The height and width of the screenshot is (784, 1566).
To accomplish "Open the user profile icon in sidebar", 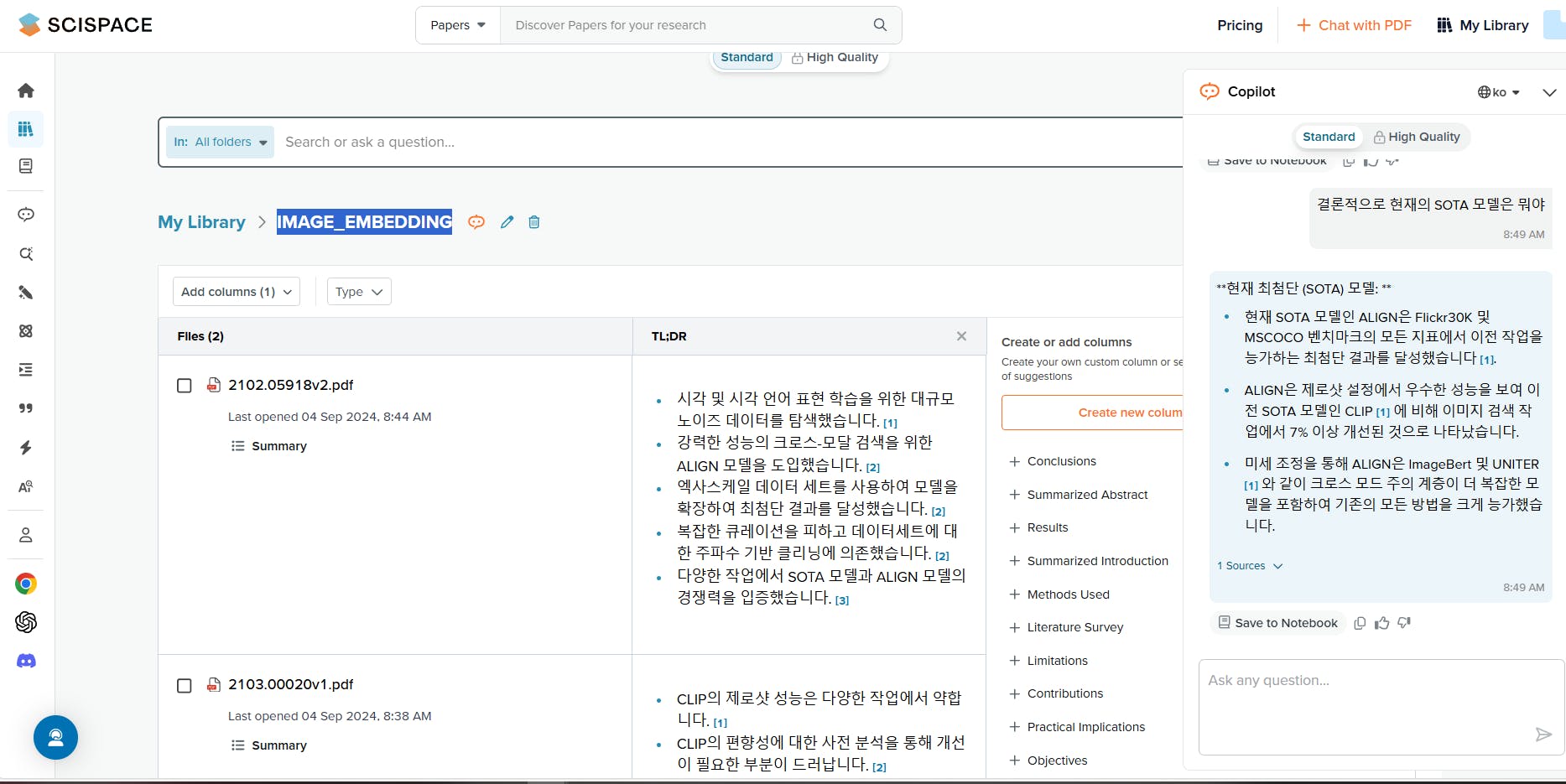I will (x=26, y=535).
